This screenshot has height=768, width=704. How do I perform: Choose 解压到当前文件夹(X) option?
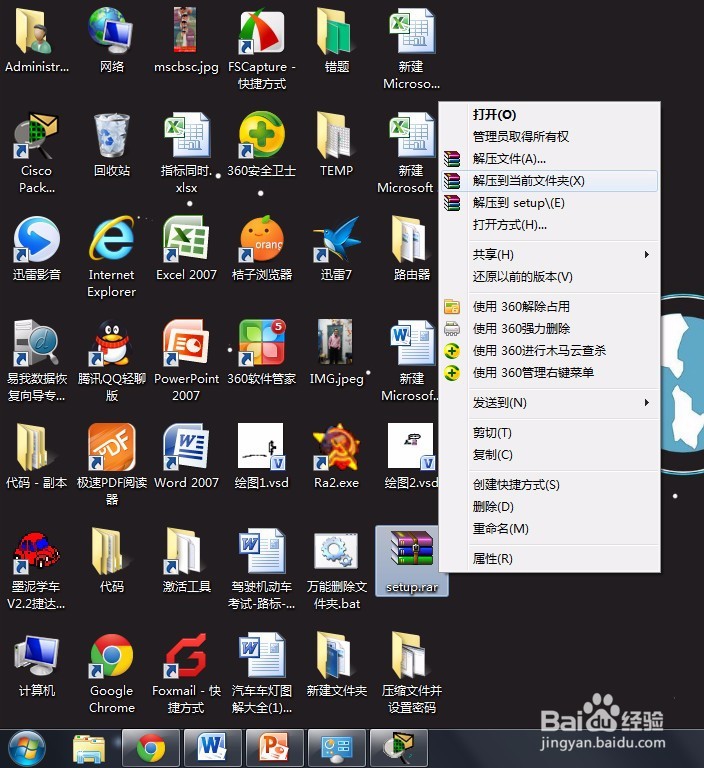pyautogui.click(x=549, y=181)
